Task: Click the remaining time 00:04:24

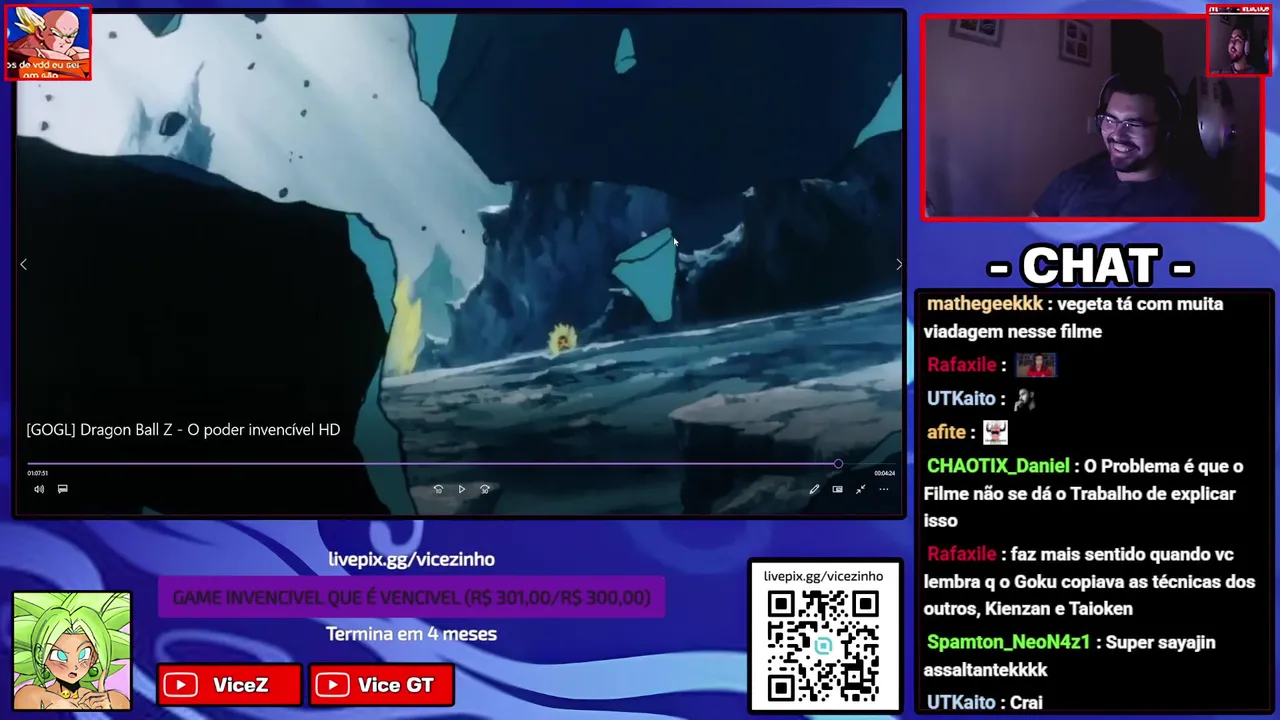Action: [x=884, y=473]
